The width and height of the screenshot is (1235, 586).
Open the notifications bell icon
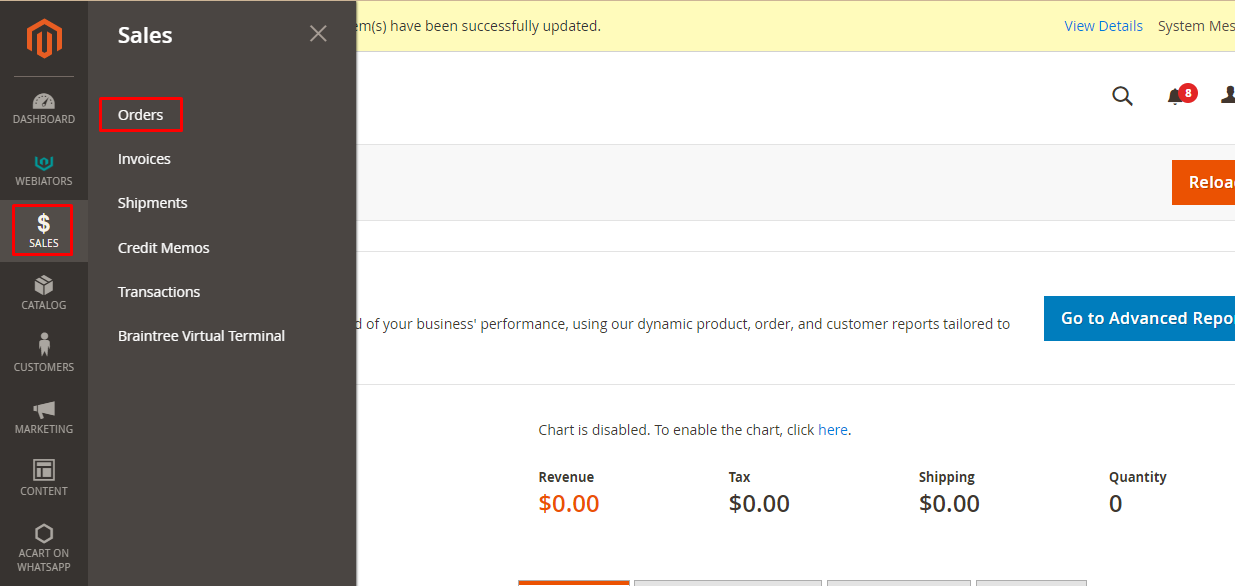1175,96
